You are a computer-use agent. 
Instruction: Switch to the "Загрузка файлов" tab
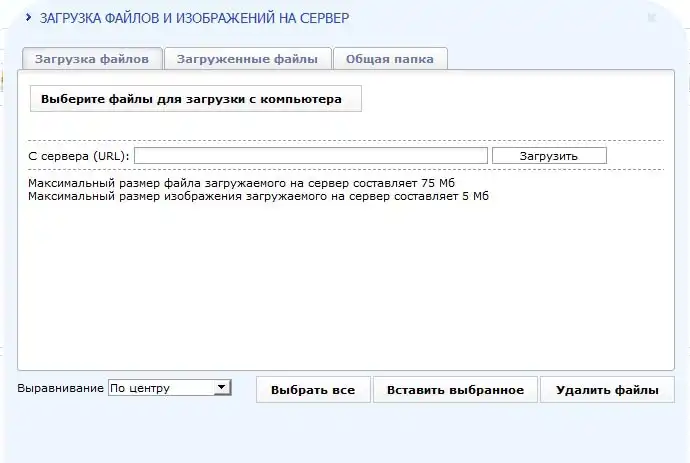pyautogui.click(x=91, y=59)
